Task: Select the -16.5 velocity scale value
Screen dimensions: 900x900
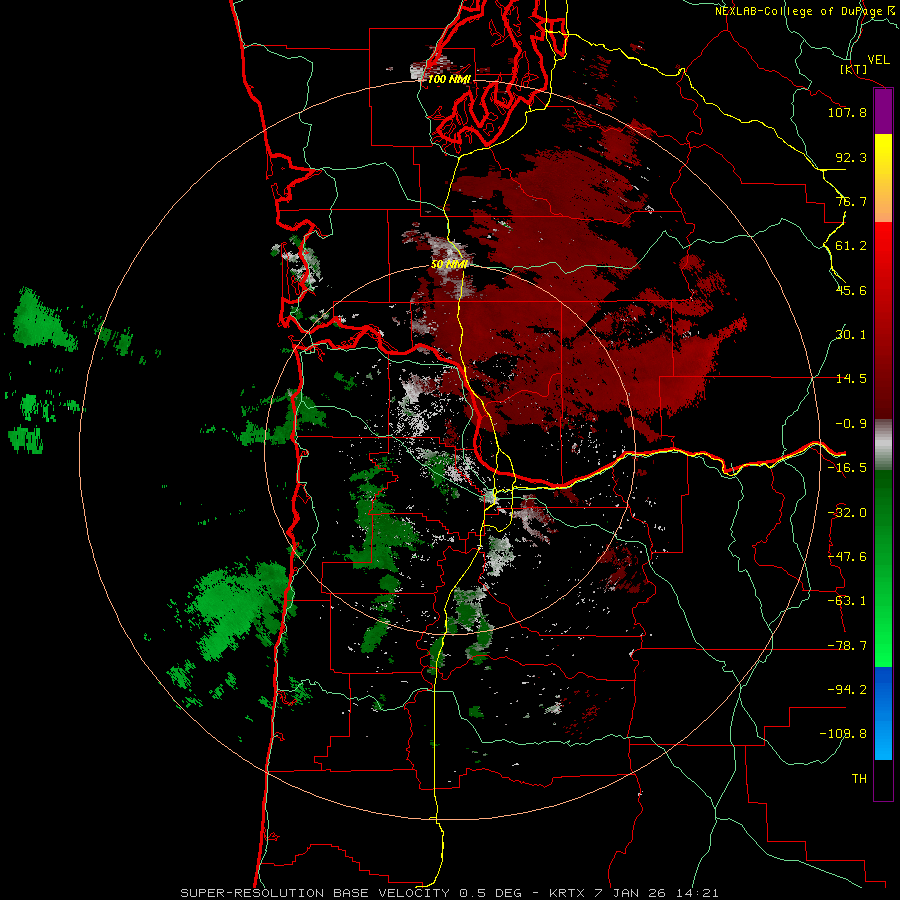Action: click(x=847, y=468)
